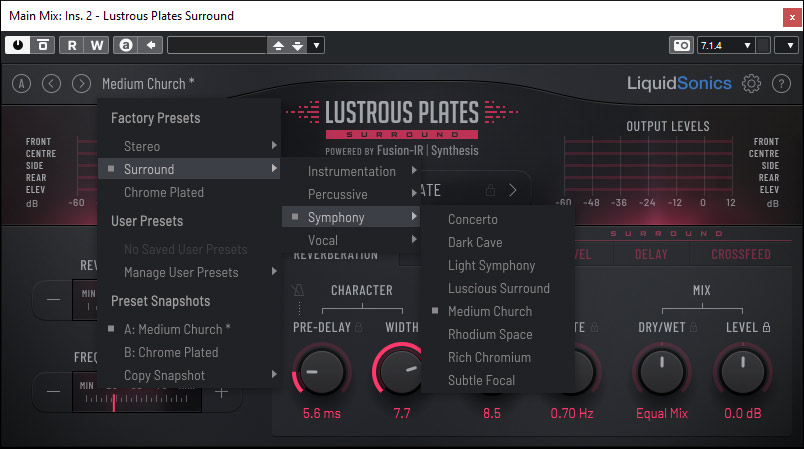Click the Pre-Delay knob

(321, 372)
